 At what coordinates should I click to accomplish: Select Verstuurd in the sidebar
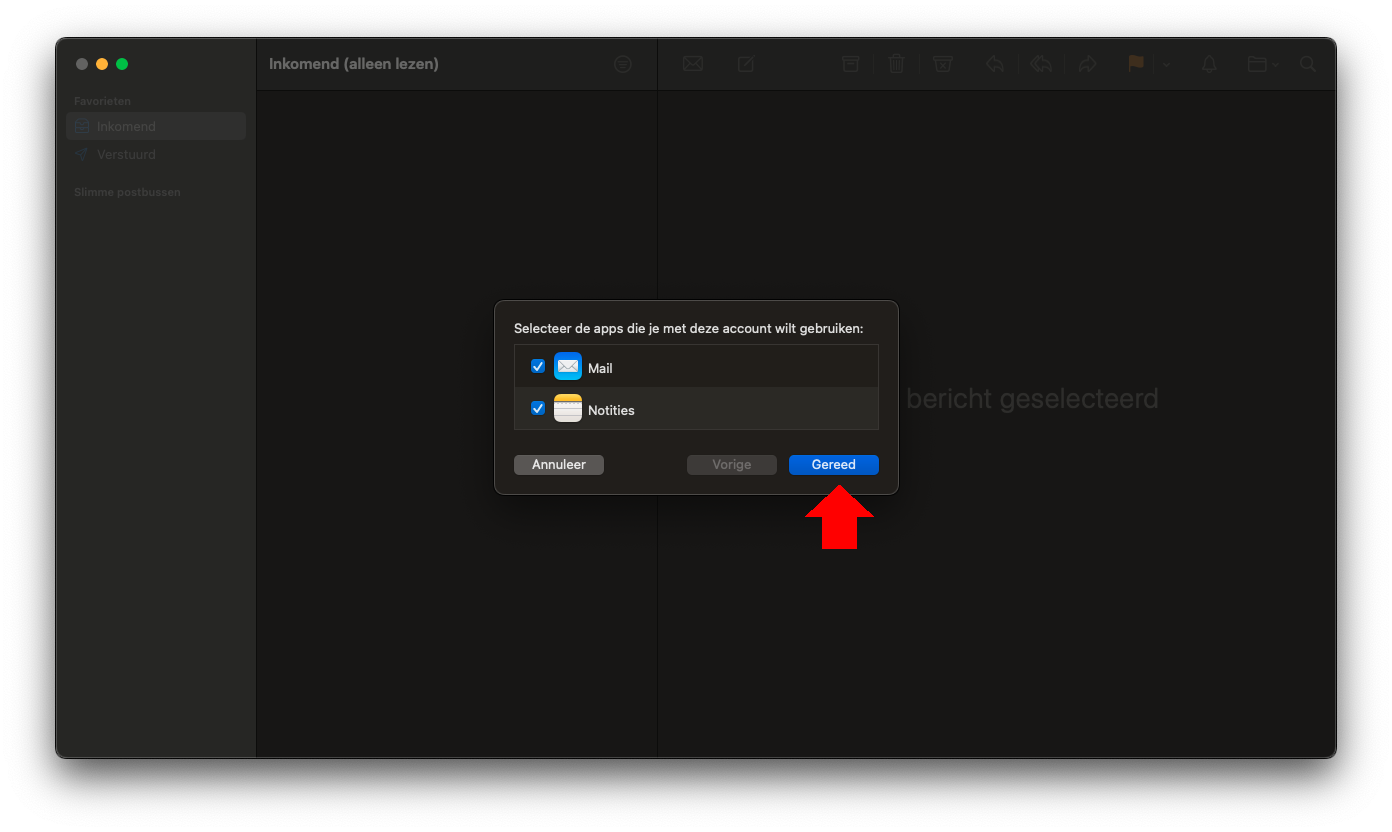(x=124, y=154)
